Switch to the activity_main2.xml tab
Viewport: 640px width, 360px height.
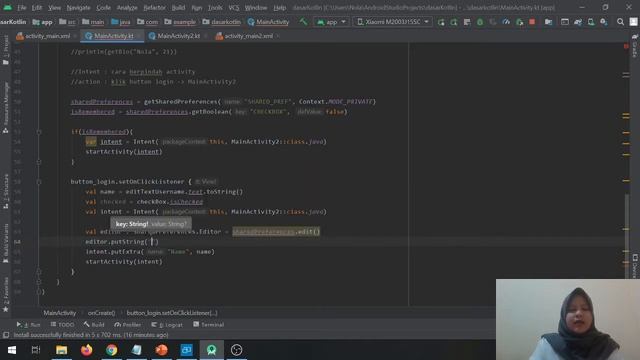tap(248, 36)
